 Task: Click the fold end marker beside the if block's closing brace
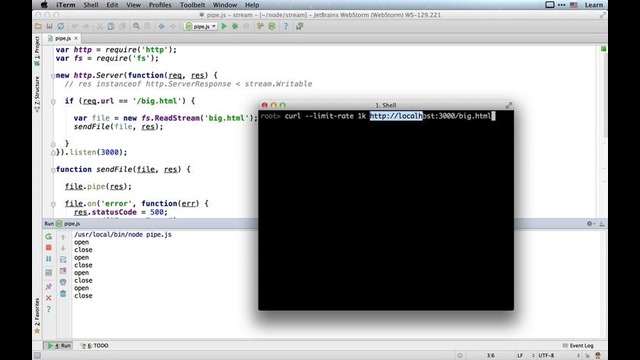[53, 144]
